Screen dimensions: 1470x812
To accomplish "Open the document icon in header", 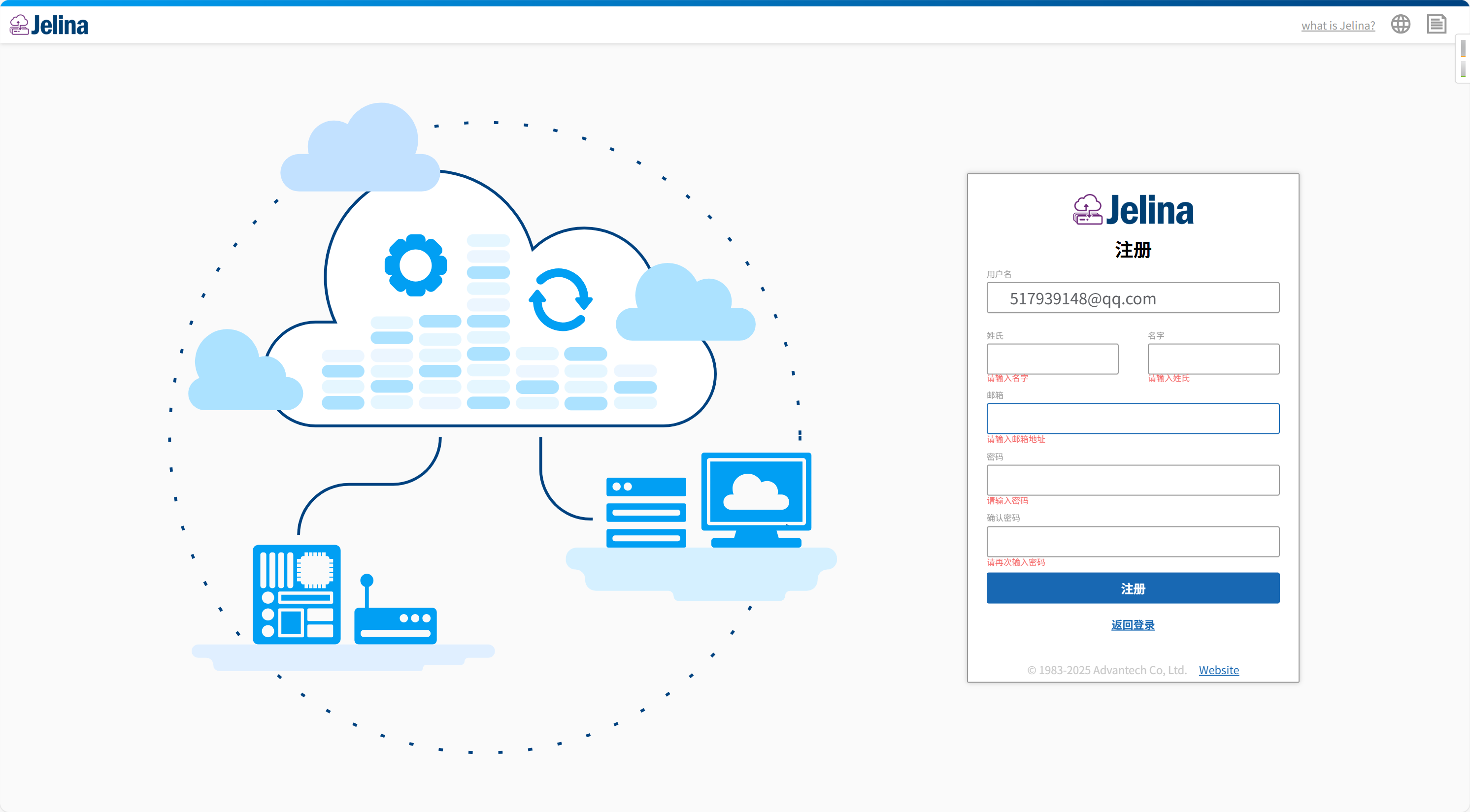I will coord(1437,25).
